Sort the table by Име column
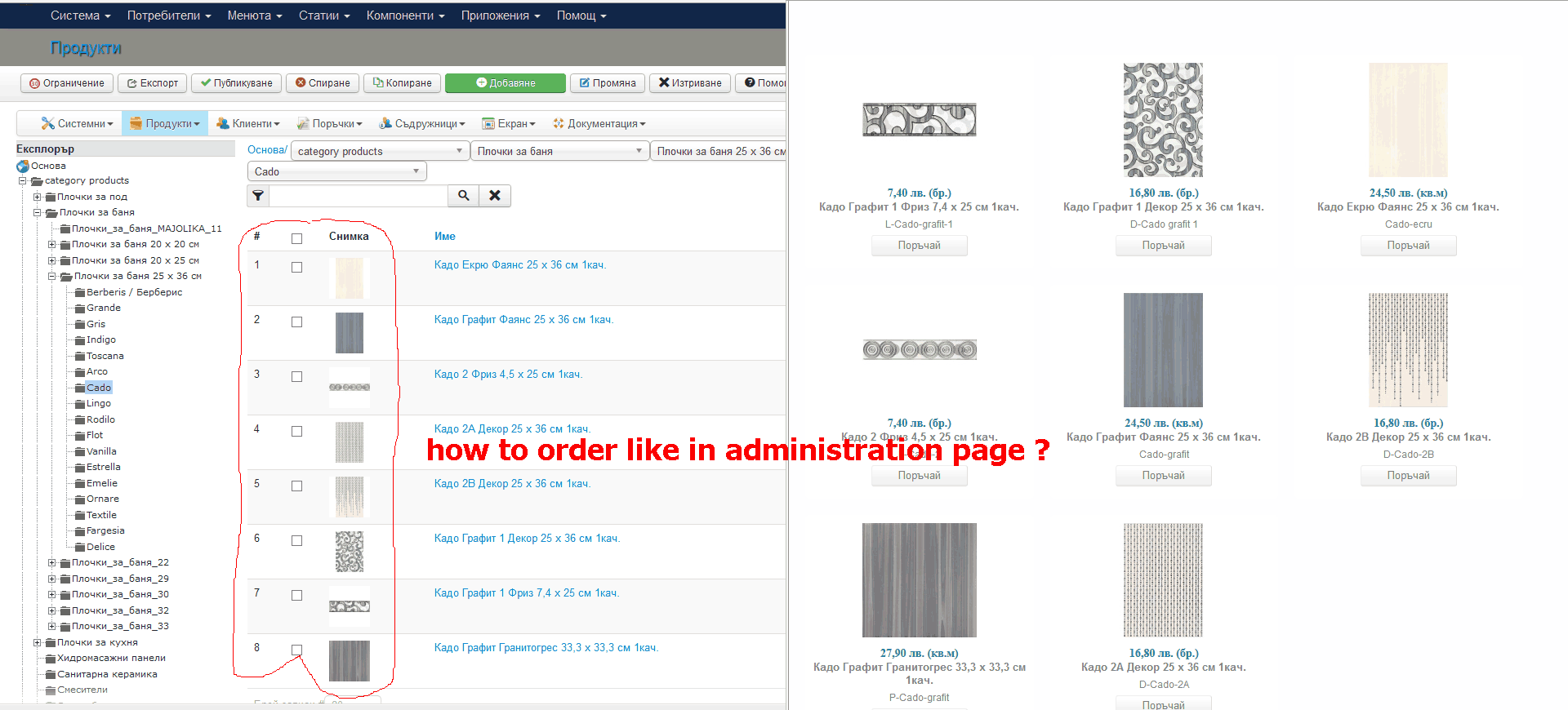The image size is (1568, 710). coord(445,237)
